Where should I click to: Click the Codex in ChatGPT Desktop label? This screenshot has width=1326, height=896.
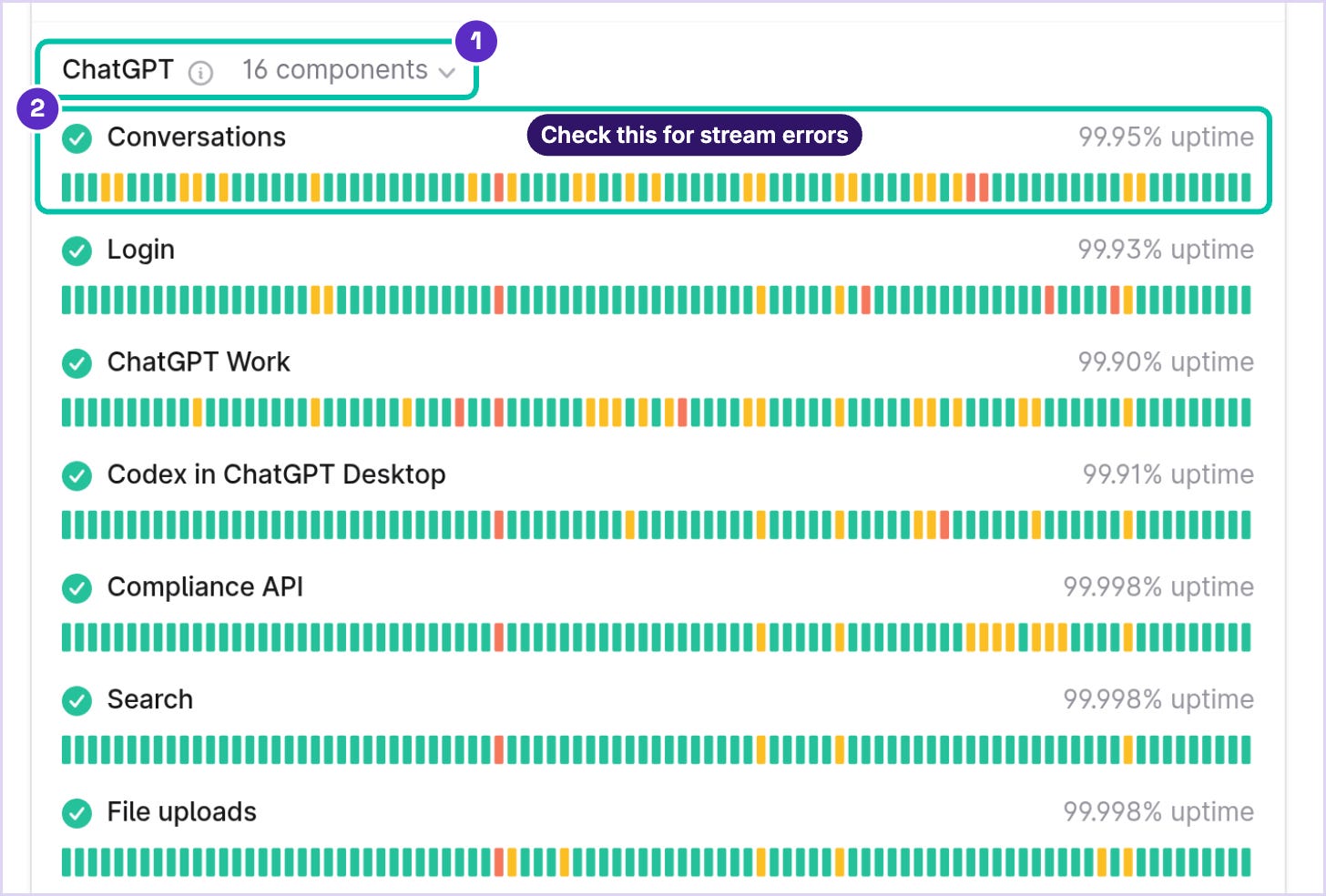(277, 474)
